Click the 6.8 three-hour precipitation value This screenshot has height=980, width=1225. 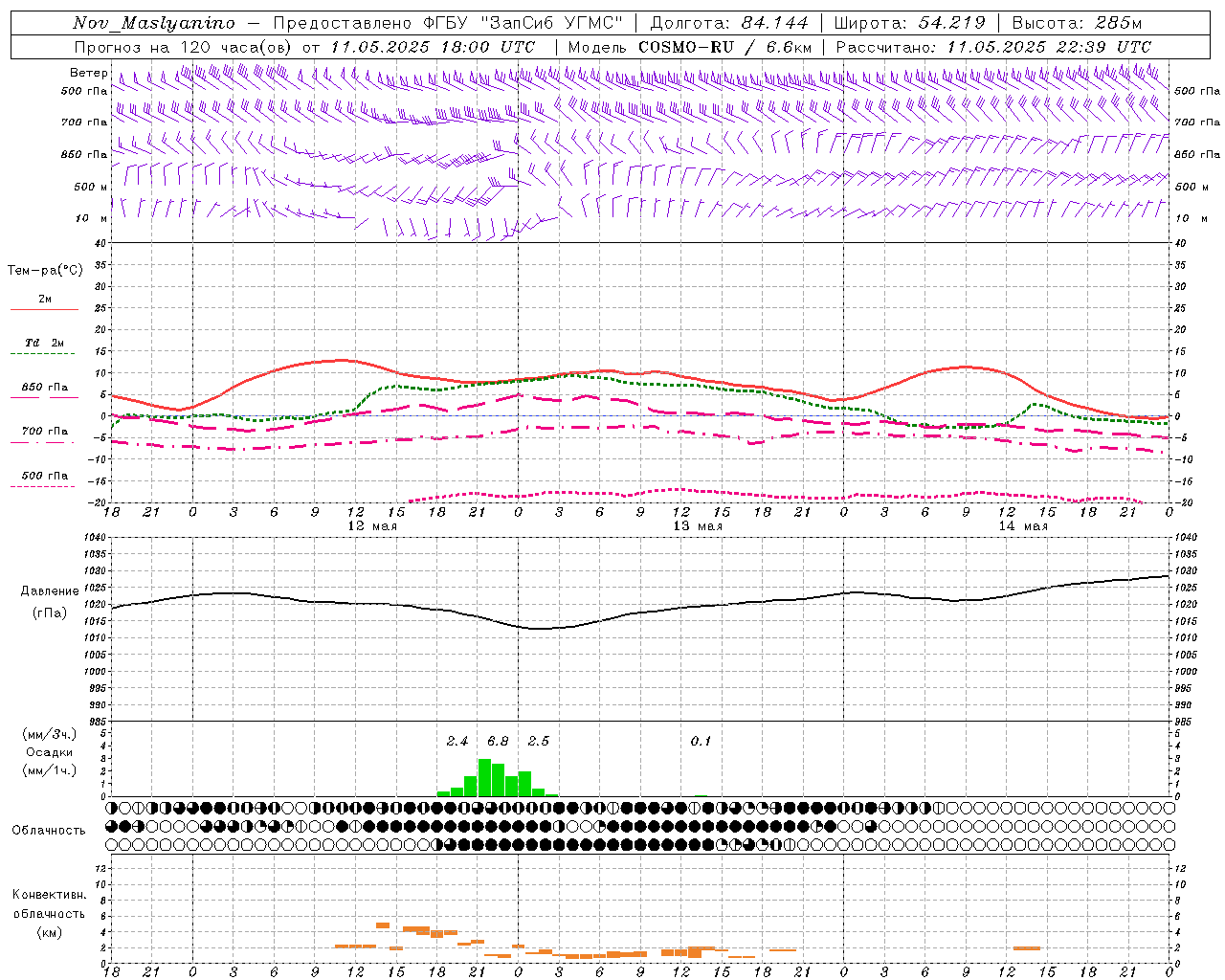tap(498, 741)
